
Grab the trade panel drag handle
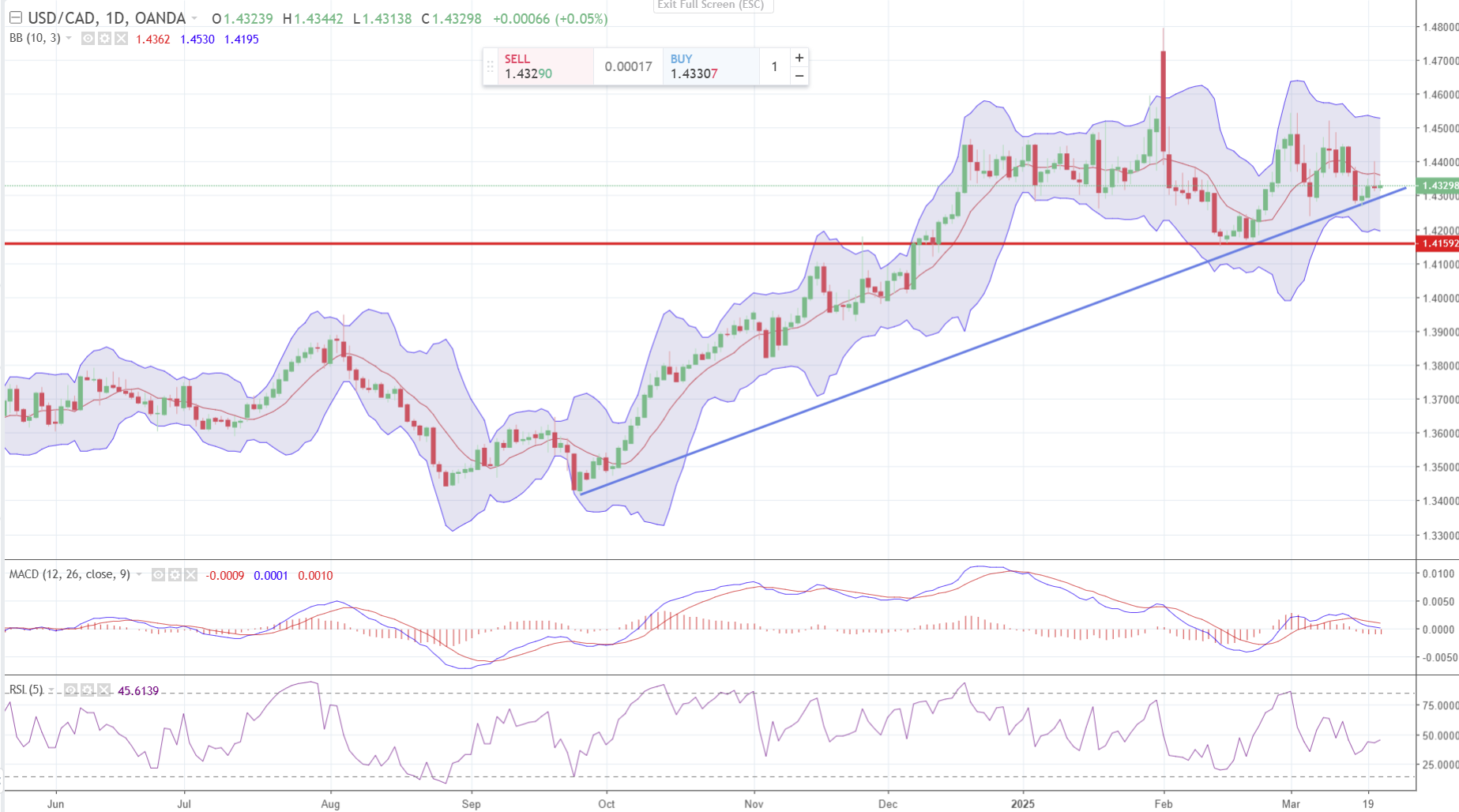click(490, 66)
